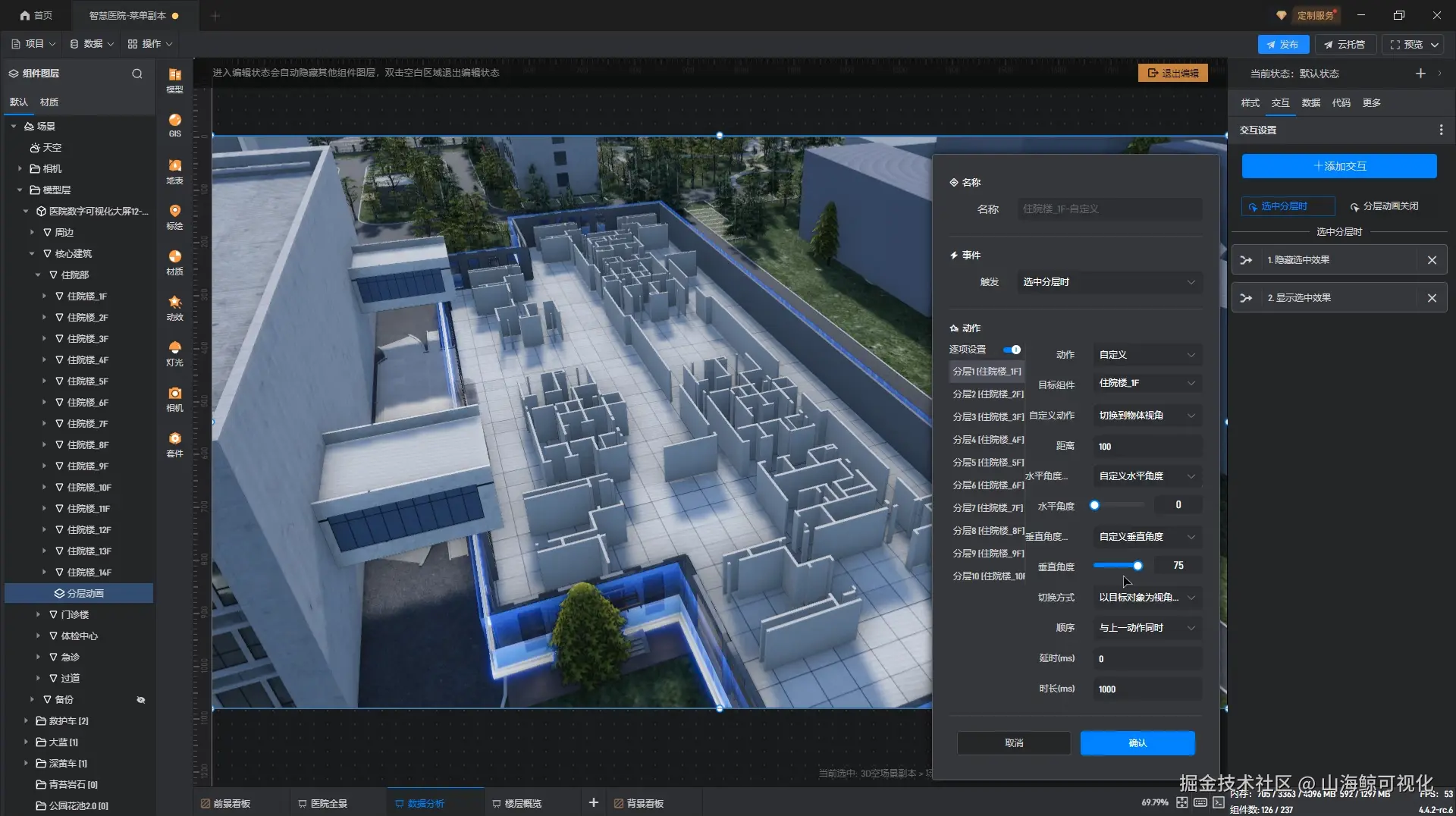Select the 相机 camera tool icon
The width and height of the screenshot is (1456, 816).
[x=174, y=399]
